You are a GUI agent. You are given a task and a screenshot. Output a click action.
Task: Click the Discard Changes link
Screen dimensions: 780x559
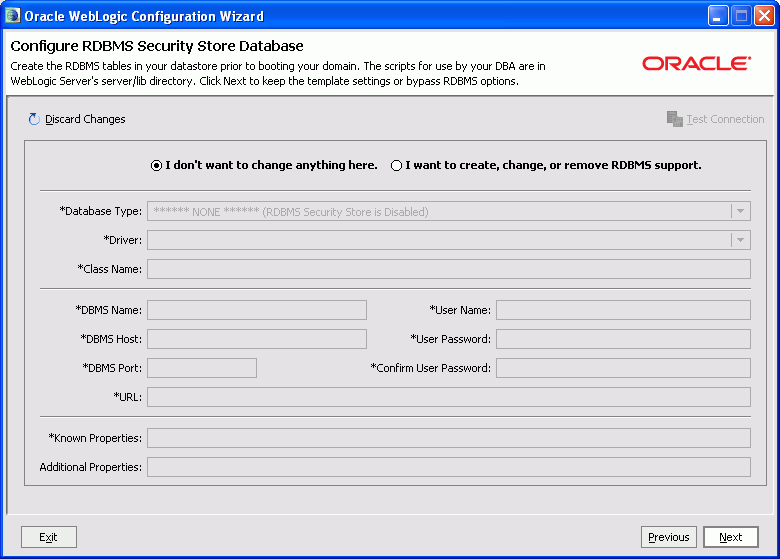[85, 119]
